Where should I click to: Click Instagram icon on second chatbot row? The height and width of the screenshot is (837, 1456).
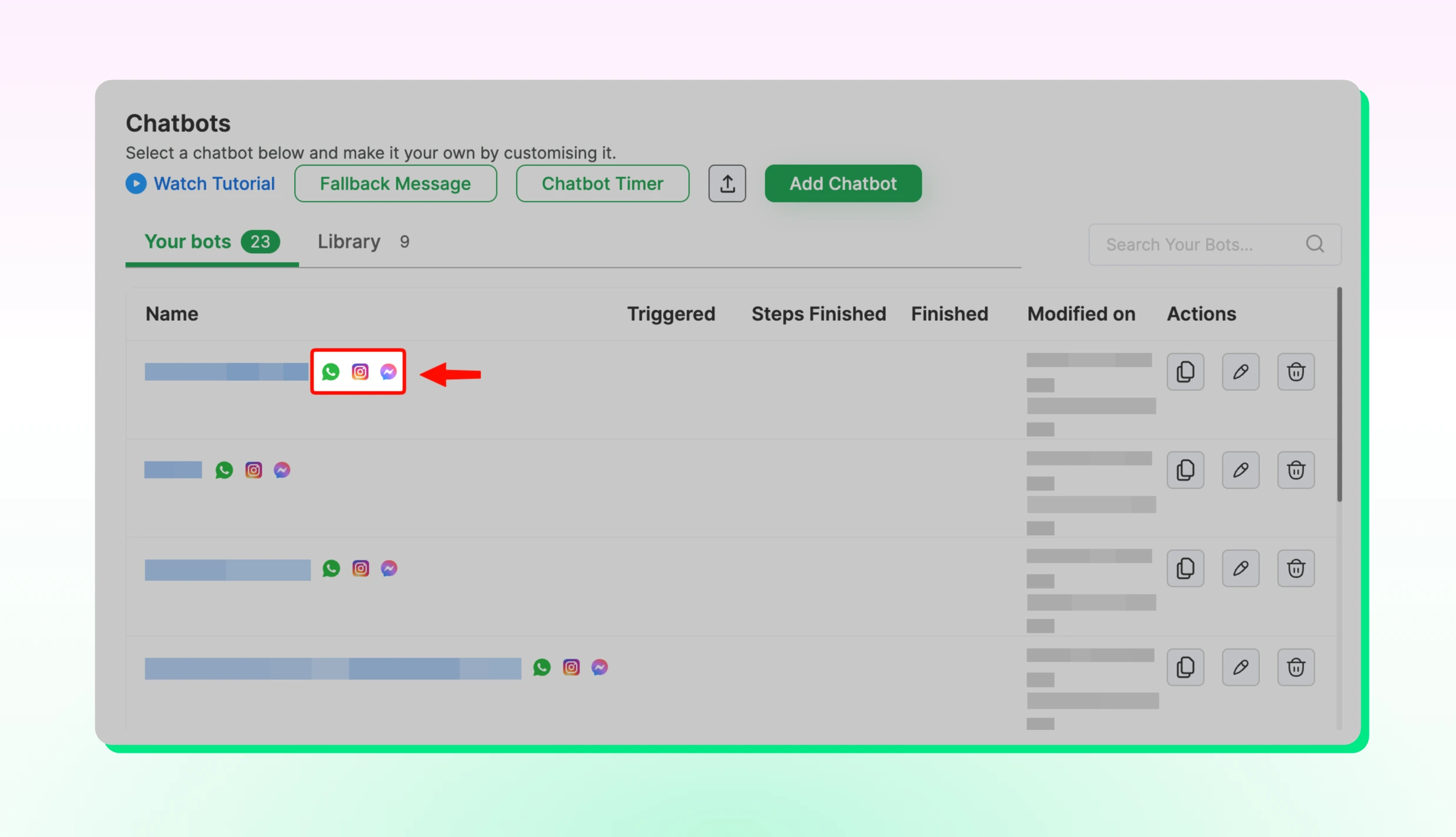254,470
